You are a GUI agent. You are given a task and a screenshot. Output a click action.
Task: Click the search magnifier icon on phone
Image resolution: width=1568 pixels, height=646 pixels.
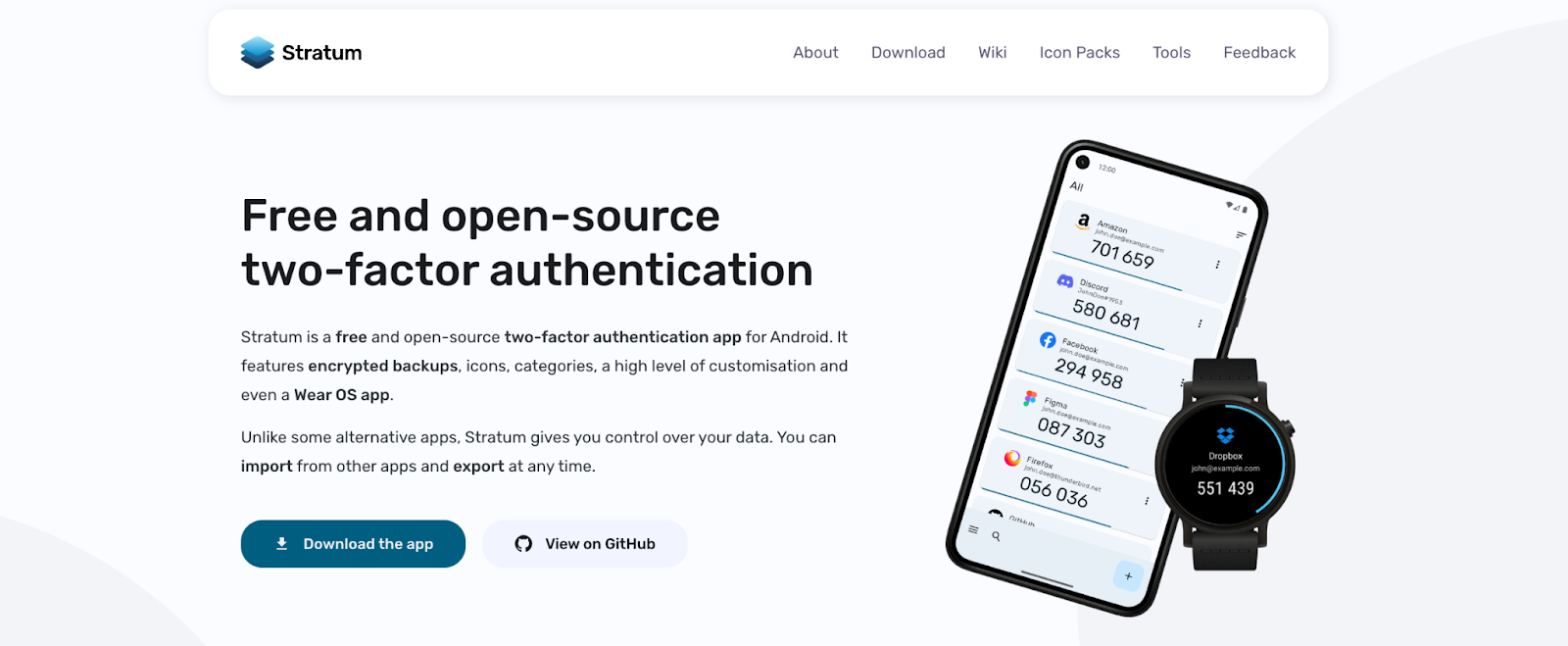click(997, 536)
